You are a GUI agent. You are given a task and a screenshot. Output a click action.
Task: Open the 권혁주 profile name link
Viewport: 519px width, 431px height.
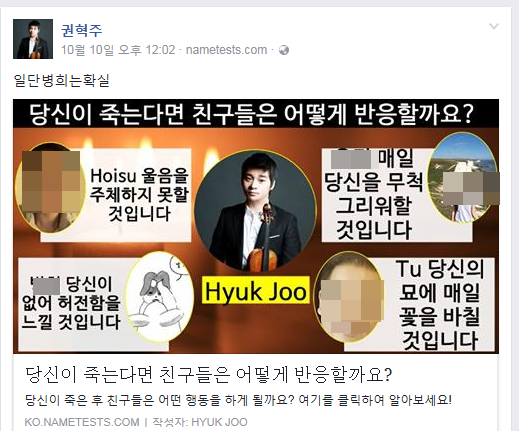(82, 30)
